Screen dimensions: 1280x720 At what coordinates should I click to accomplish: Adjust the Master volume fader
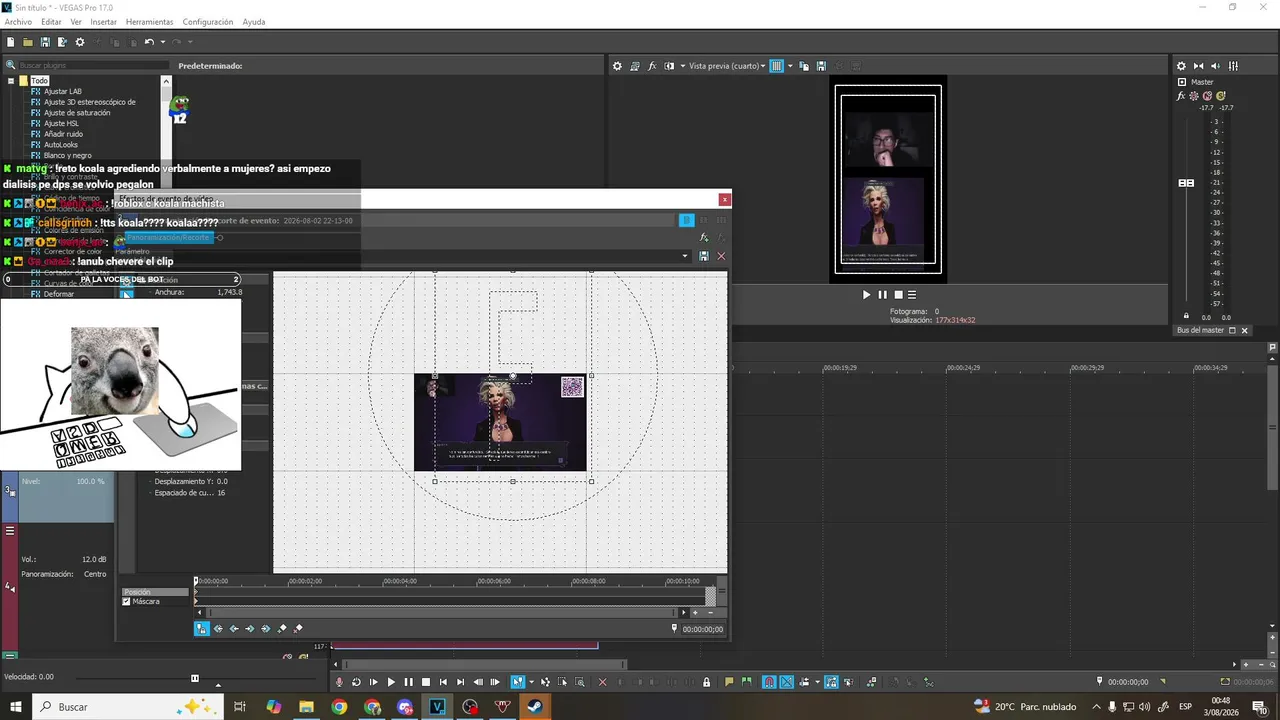pos(1187,183)
